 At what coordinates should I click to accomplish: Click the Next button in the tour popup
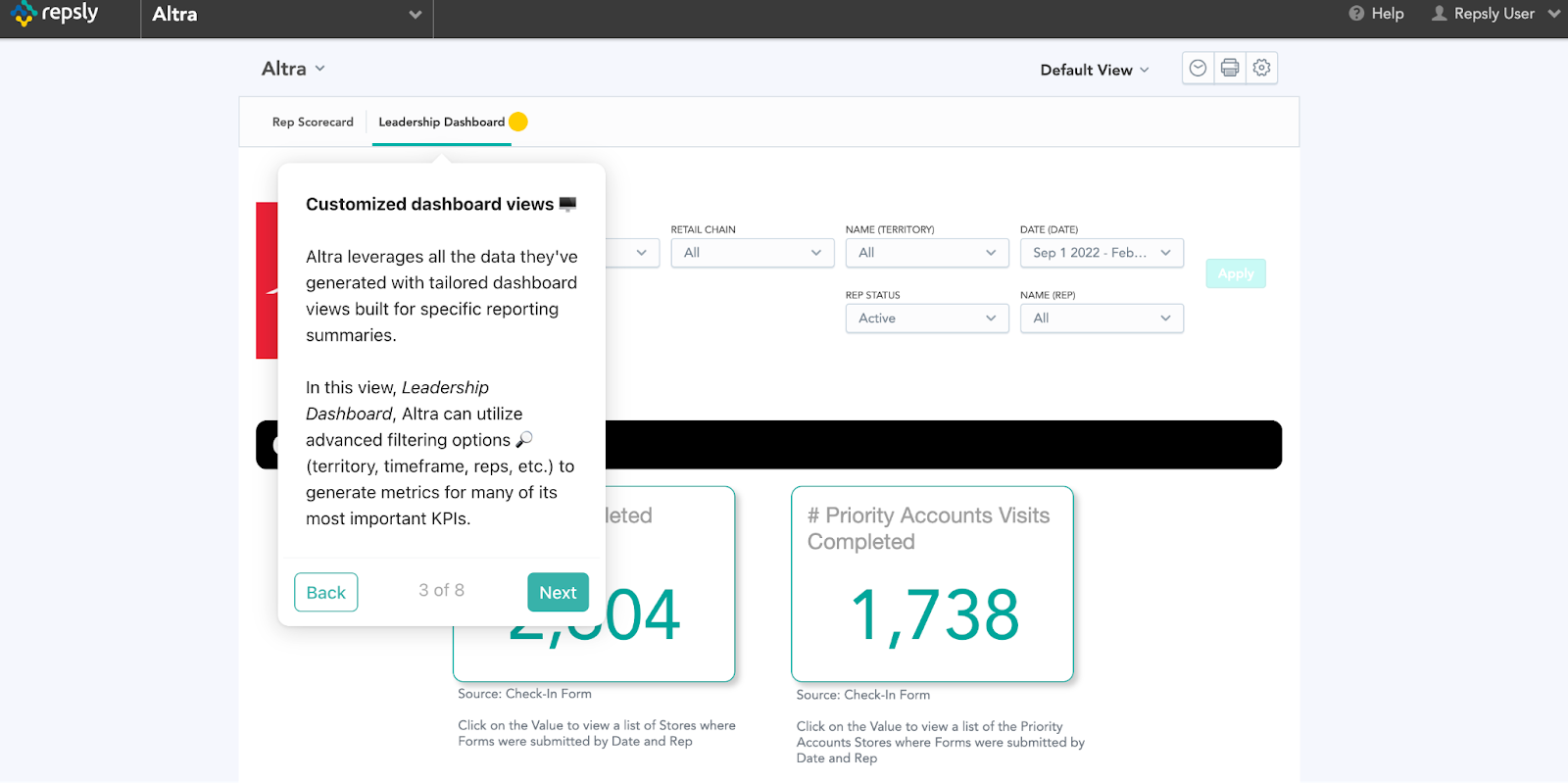tap(558, 592)
